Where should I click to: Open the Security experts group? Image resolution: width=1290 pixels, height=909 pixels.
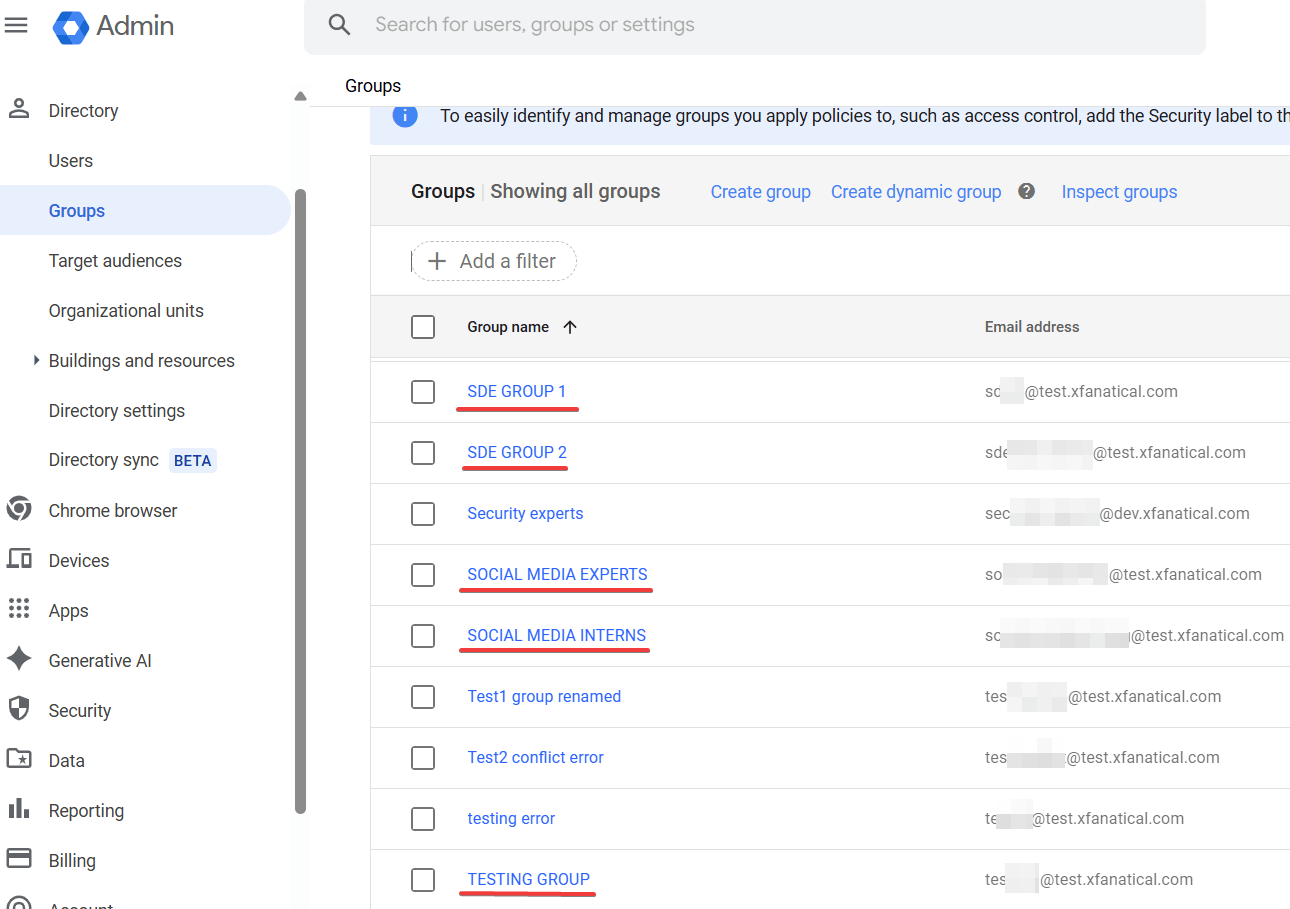[525, 513]
